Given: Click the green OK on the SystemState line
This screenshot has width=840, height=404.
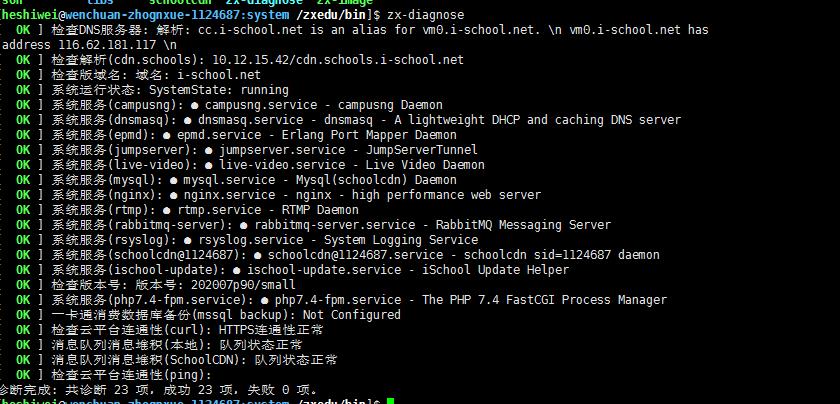Looking at the screenshot, I should coord(23,90).
